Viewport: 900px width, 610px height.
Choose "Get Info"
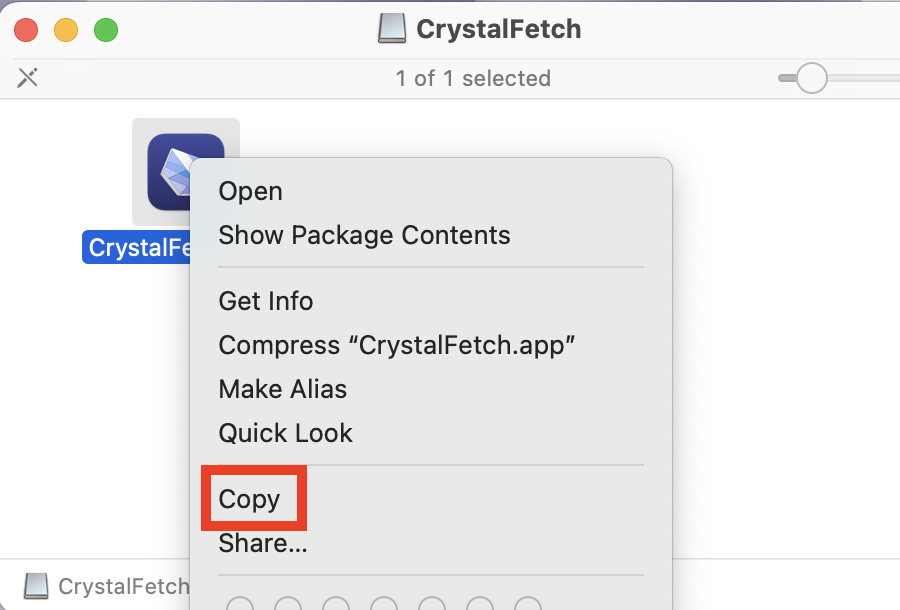(266, 301)
